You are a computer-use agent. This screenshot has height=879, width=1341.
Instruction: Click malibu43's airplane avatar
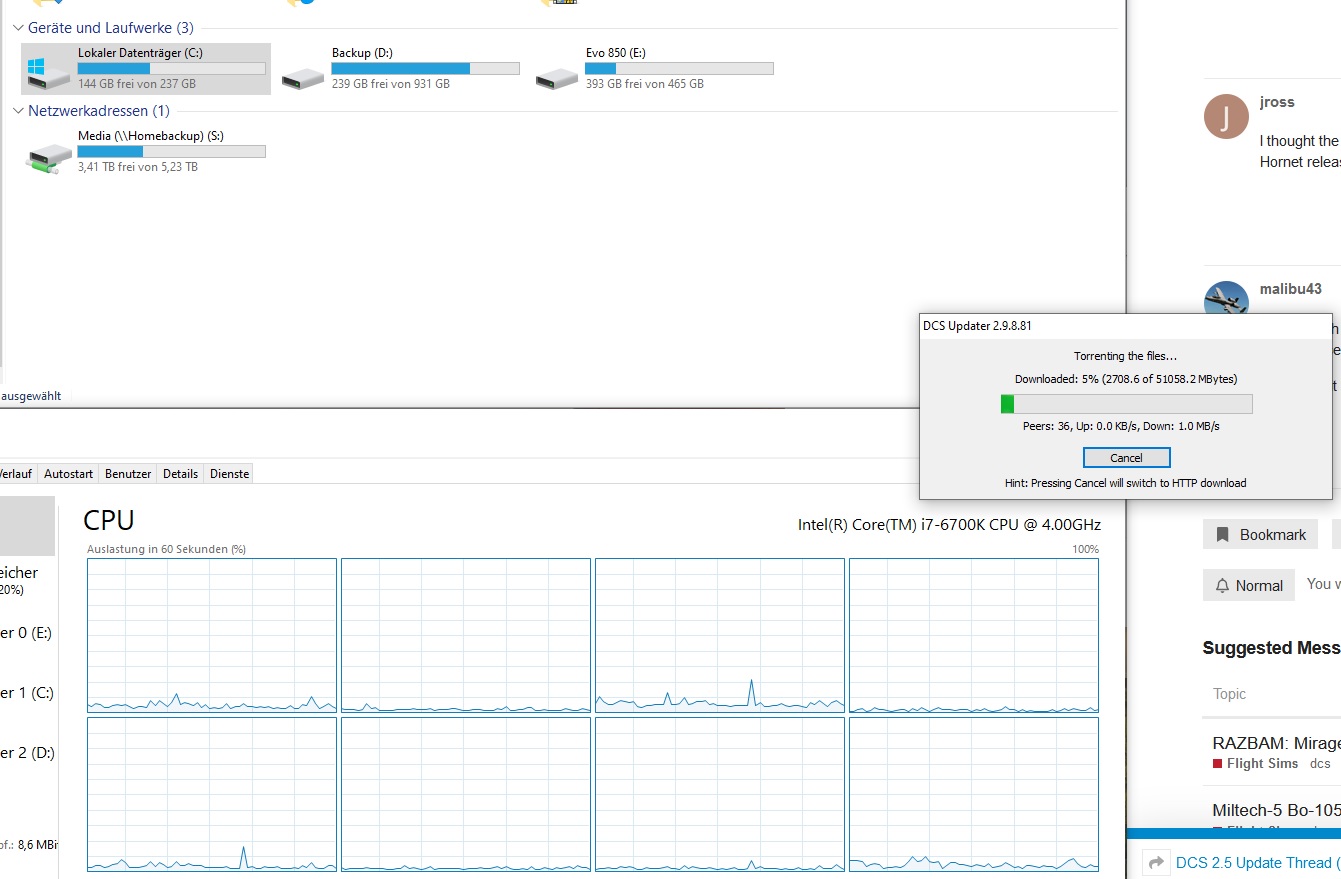click(x=1226, y=301)
